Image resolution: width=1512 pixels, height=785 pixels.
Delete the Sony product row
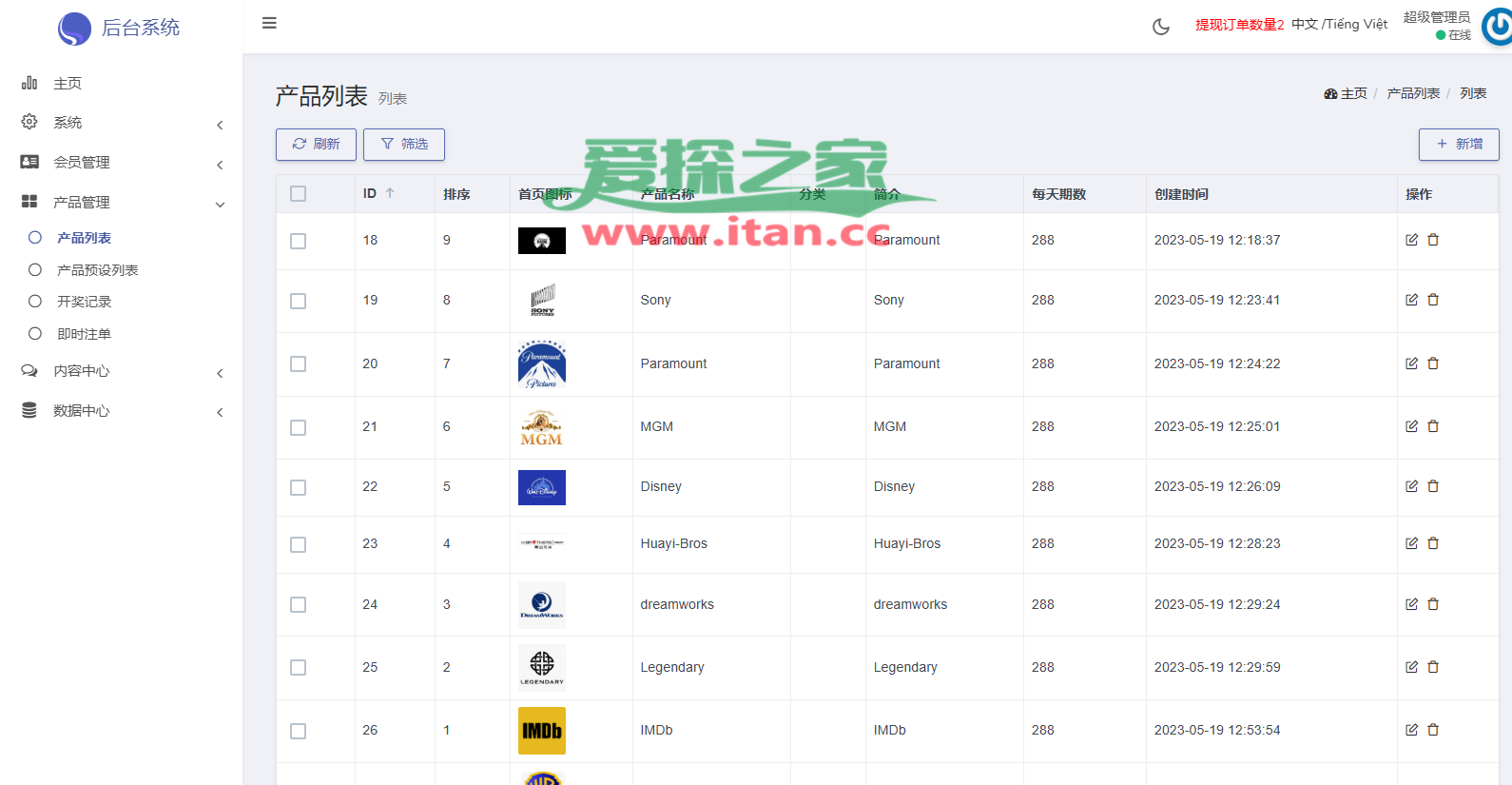(x=1433, y=300)
